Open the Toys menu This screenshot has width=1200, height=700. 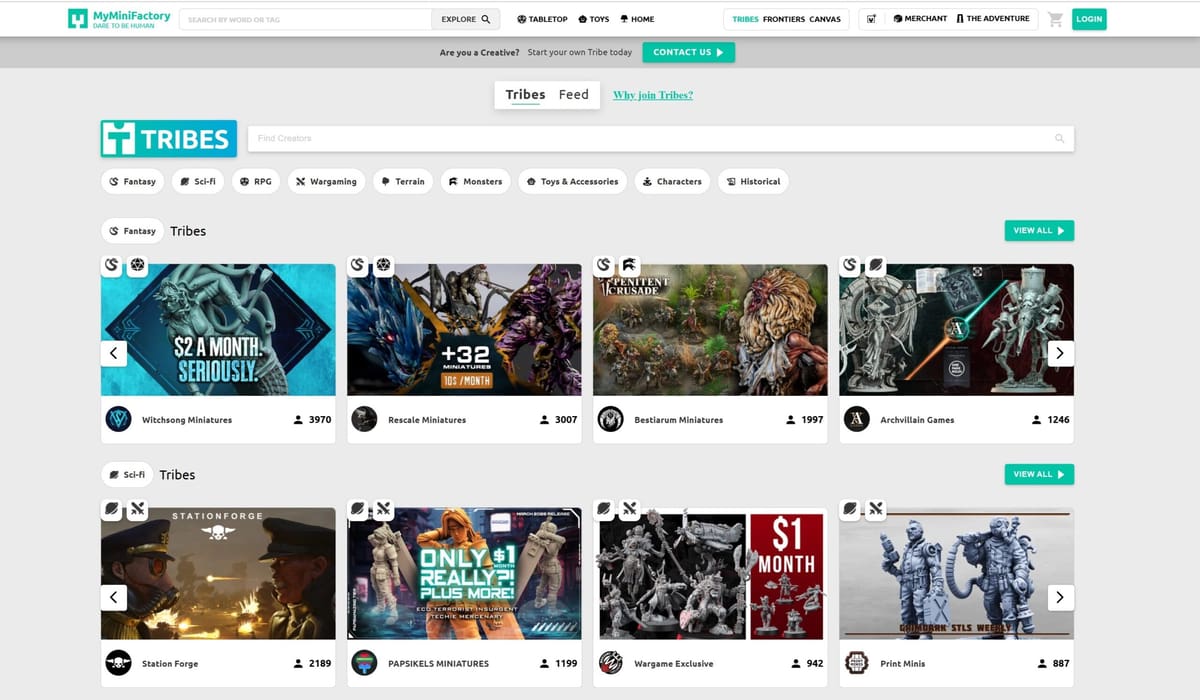(594, 19)
